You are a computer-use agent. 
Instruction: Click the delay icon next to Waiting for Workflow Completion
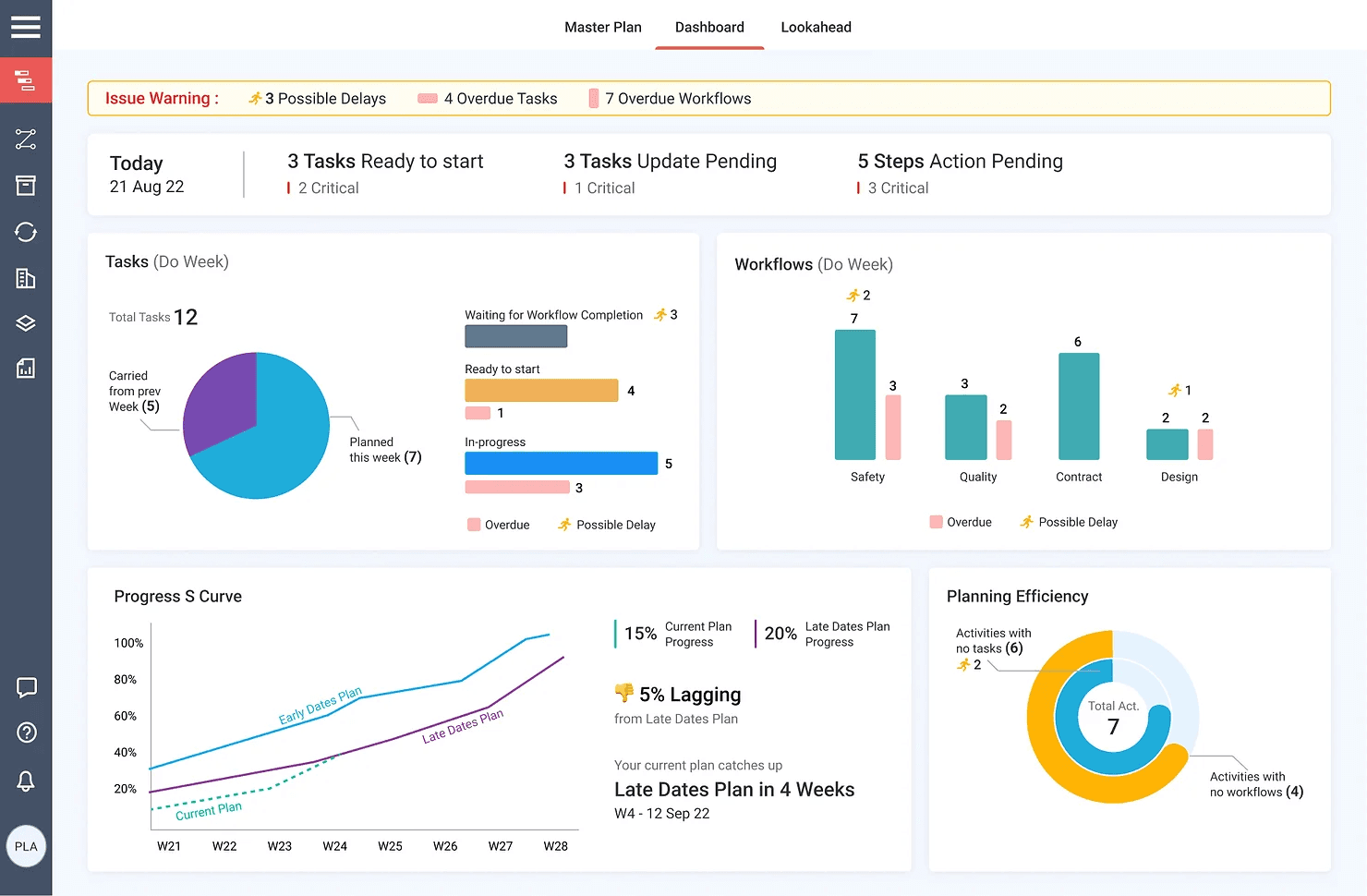tap(660, 315)
